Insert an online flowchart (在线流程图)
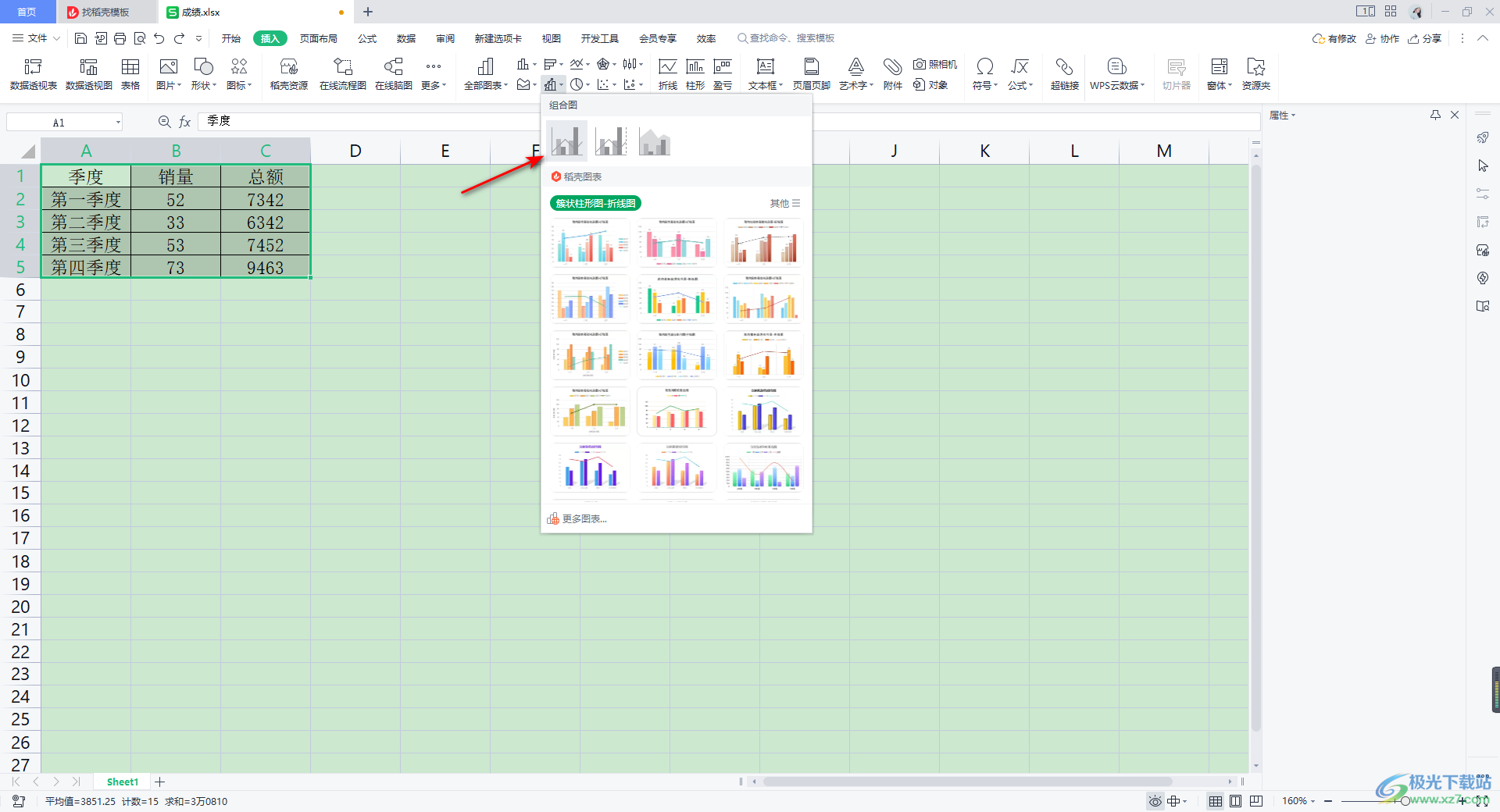The image size is (1500, 812). pyautogui.click(x=343, y=74)
